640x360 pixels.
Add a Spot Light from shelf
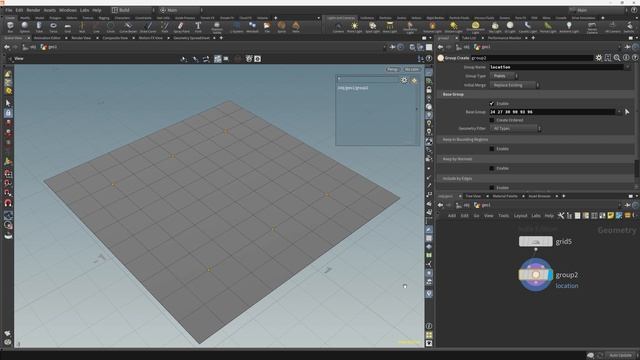372,27
